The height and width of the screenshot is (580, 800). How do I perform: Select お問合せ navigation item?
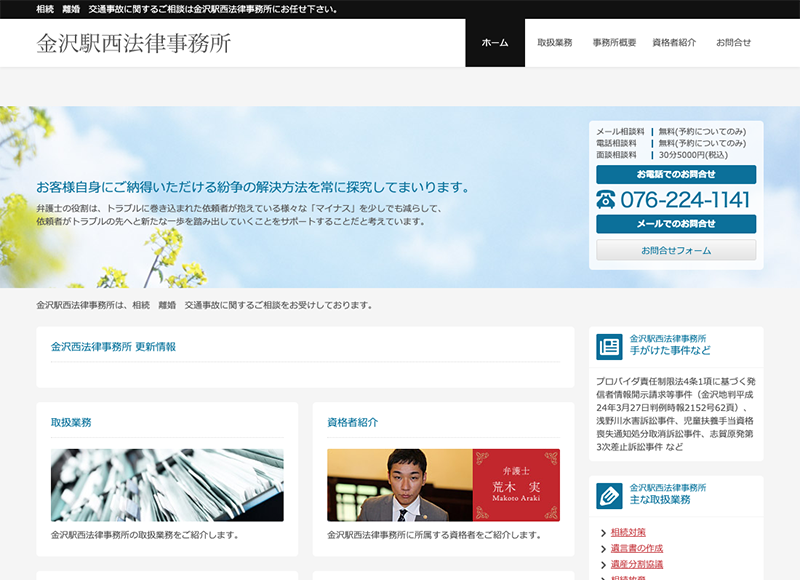pyautogui.click(x=734, y=43)
